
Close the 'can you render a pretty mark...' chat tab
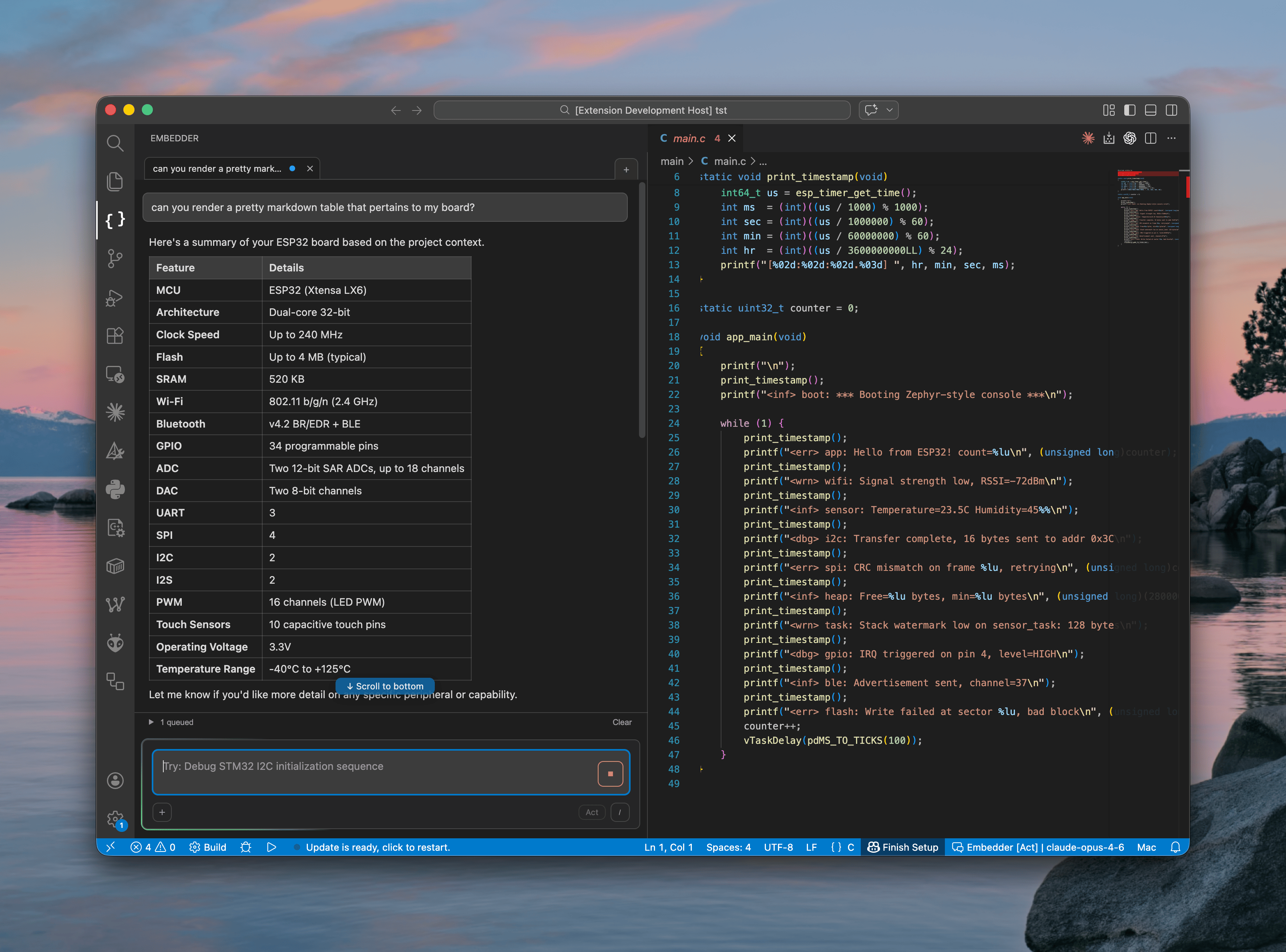pyautogui.click(x=310, y=168)
